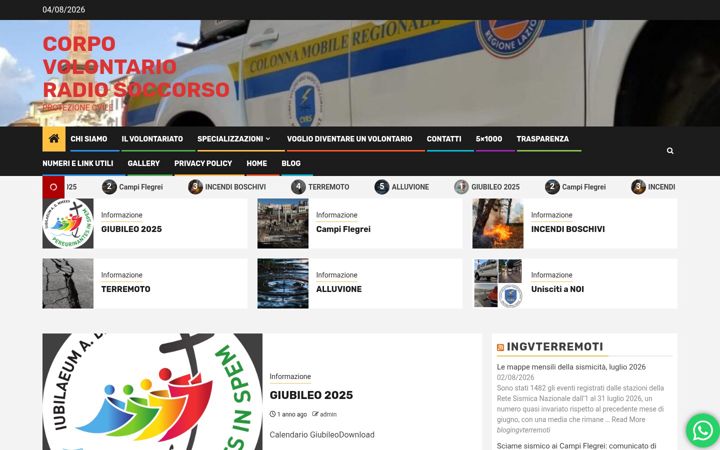Click ticker text GIUBILEO 2025

pyautogui.click(x=495, y=187)
